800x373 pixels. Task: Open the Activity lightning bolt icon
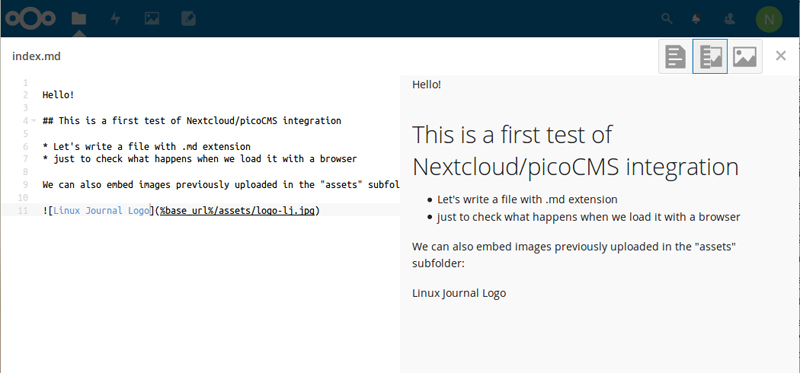coord(116,19)
